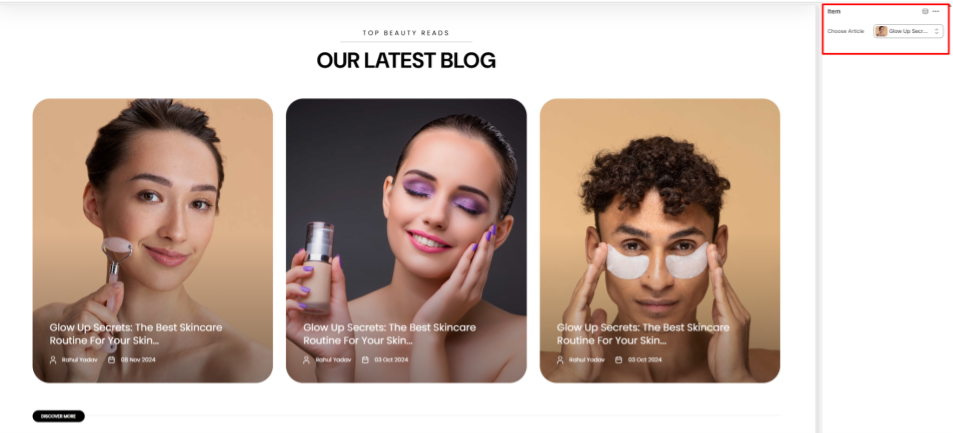Screen dimensions: 953x433
Task: Click the Discover More button
Action: click(x=58, y=416)
